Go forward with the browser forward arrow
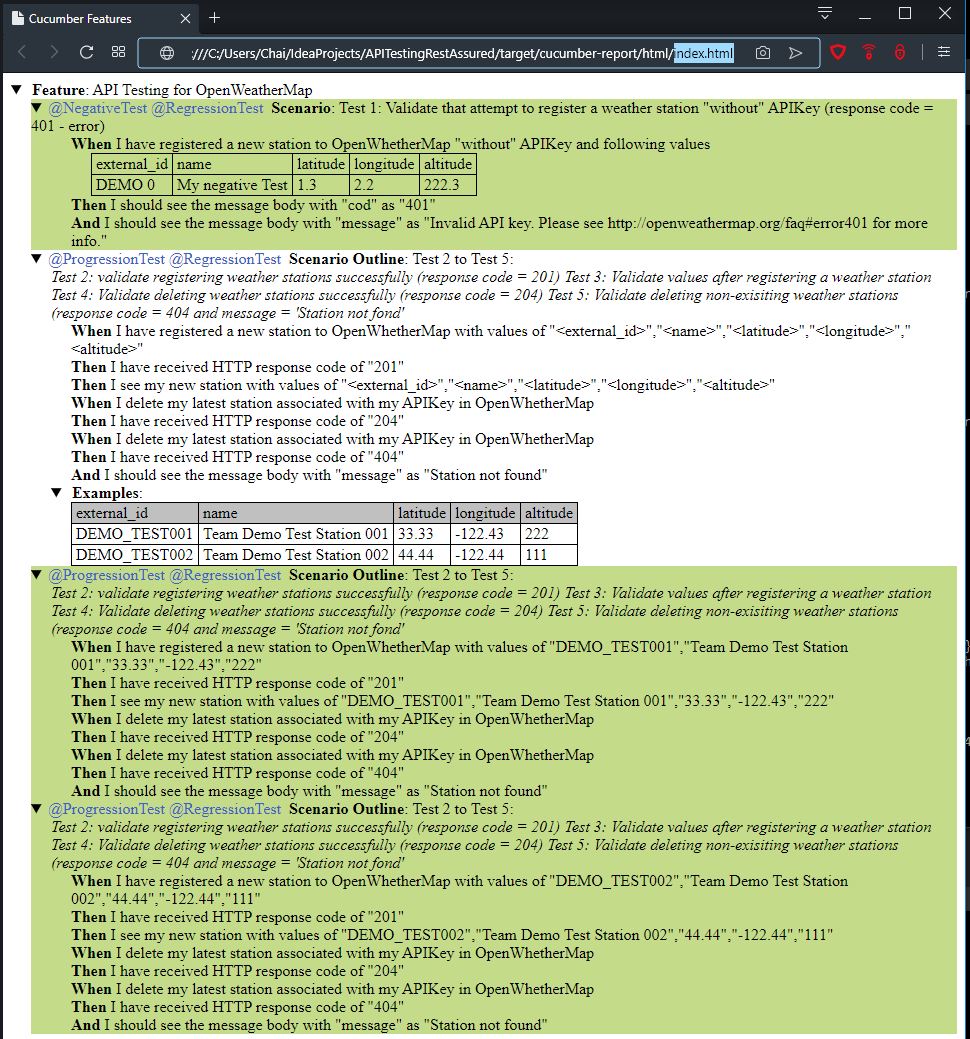The width and height of the screenshot is (970, 1039). click(x=54, y=52)
